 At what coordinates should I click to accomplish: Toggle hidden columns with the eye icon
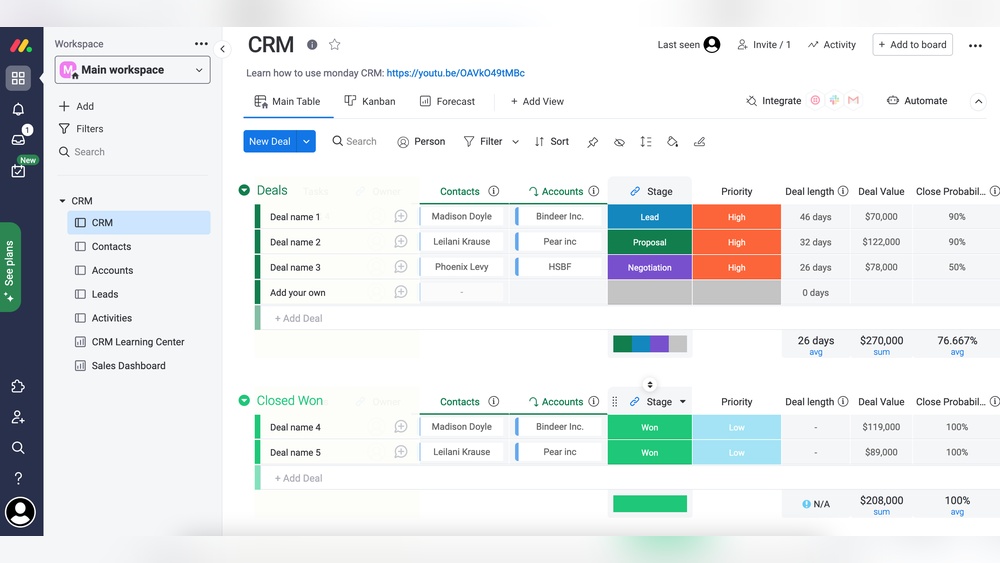(619, 142)
